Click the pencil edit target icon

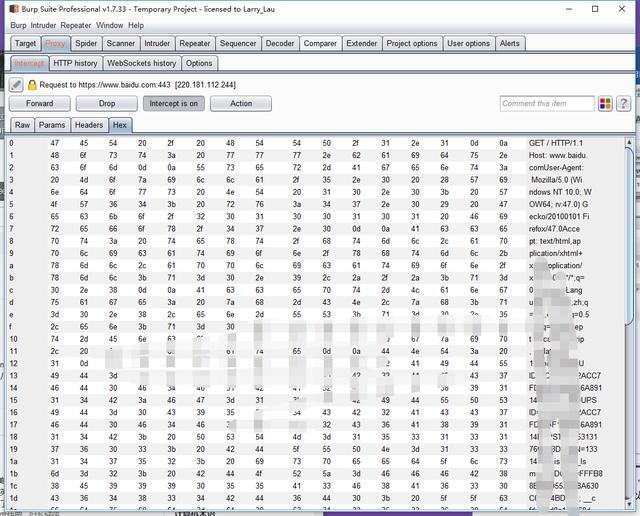pyautogui.click(x=16, y=85)
